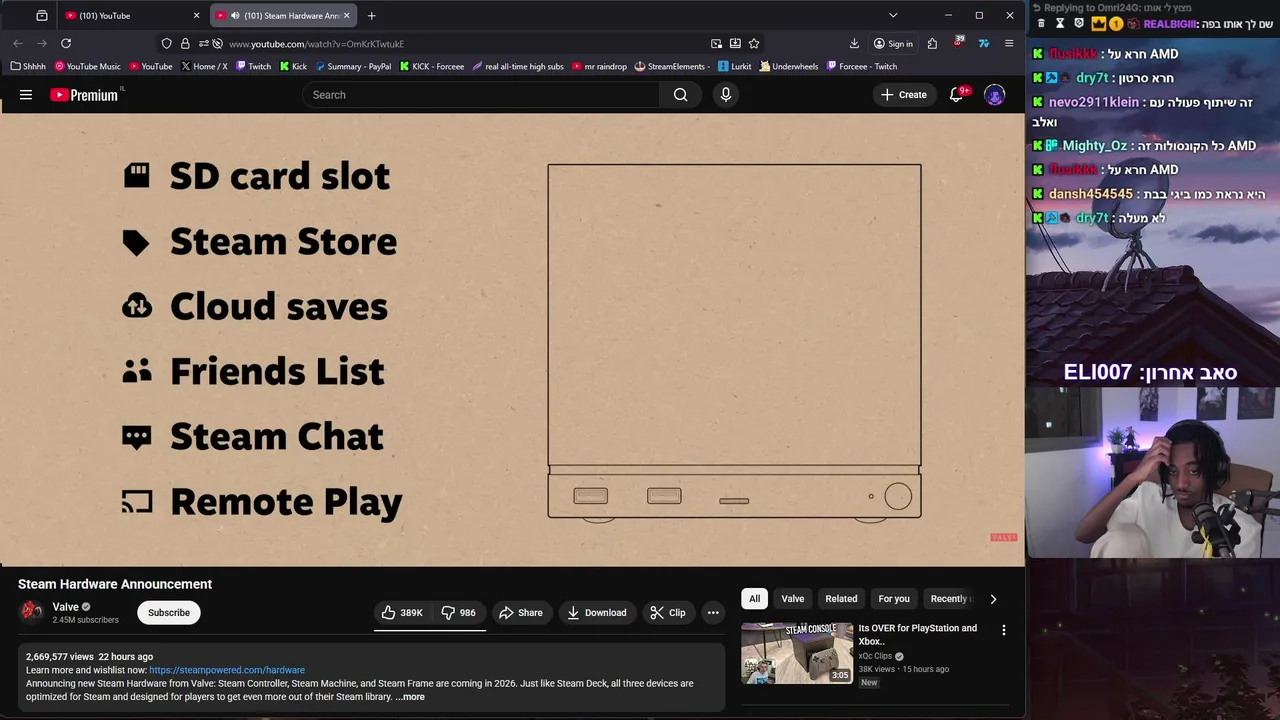Open the mr raindrop bookmark
The height and width of the screenshot is (720, 1280).
[x=600, y=66]
